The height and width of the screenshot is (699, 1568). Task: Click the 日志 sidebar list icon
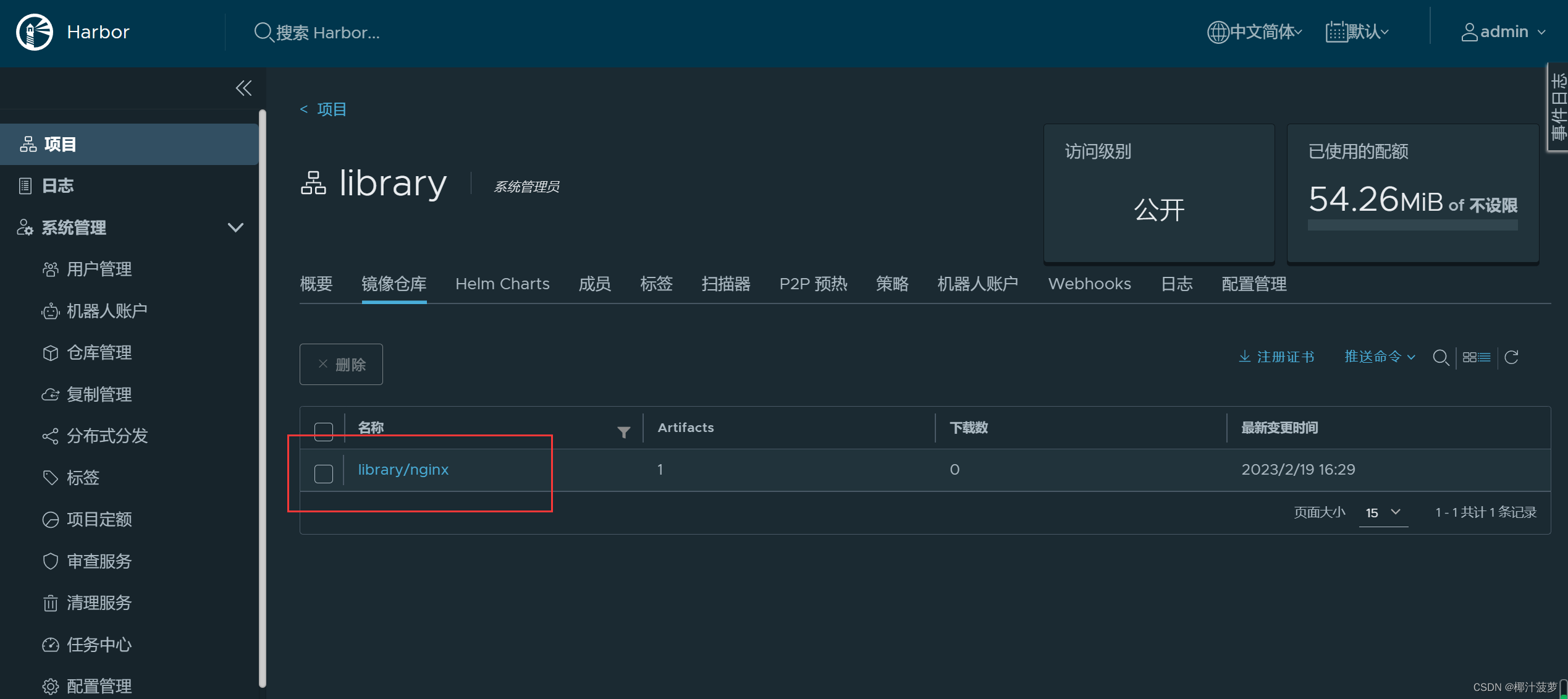click(x=25, y=185)
